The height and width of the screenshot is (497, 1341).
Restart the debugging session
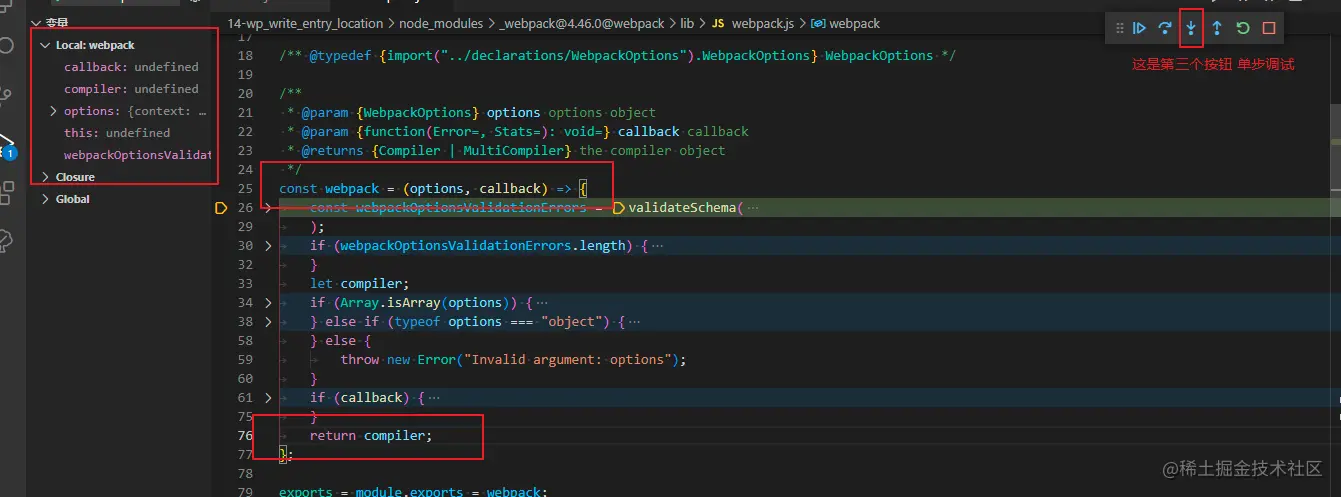point(1243,28)
